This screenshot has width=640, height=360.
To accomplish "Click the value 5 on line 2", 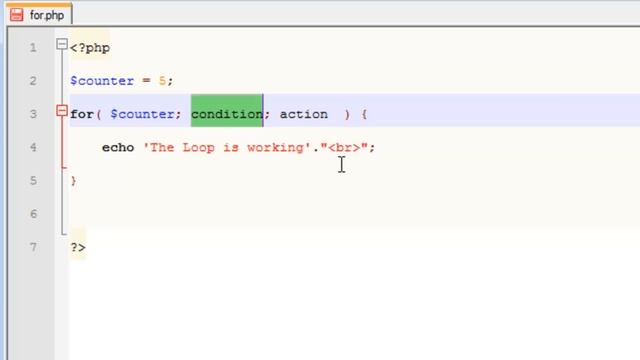I will pyautogui.click(x=162, y=81).
